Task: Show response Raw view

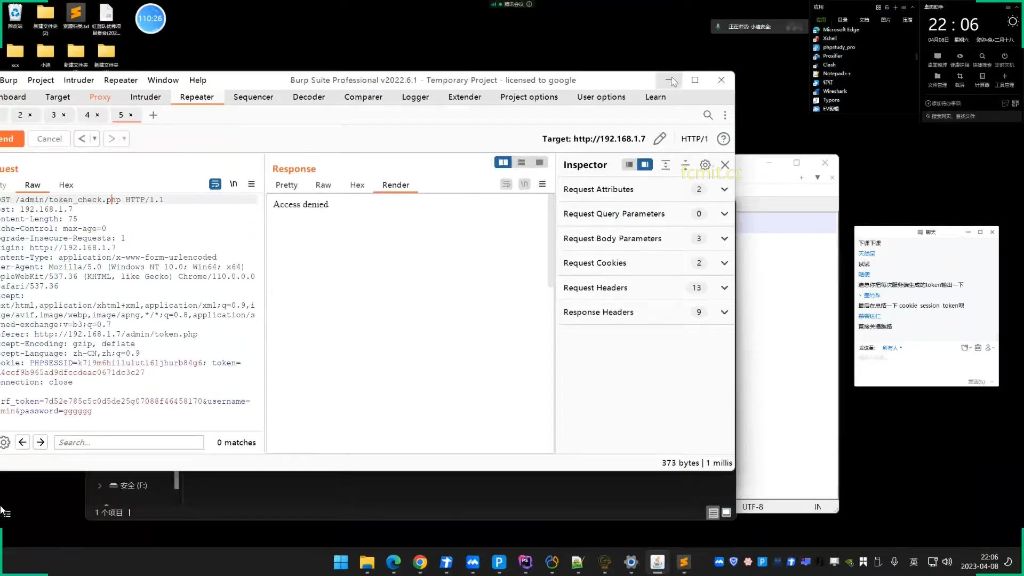Action: point(323,185)
